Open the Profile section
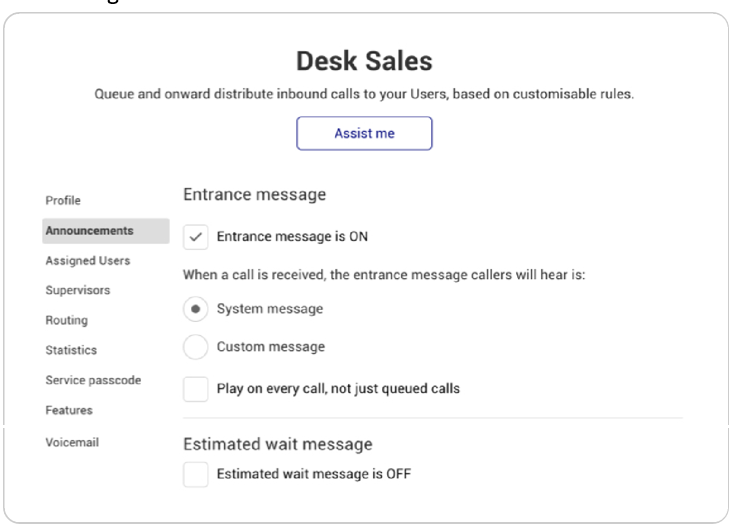The width and height of the screenshot is (740, 530). click(x=62, y=200)
